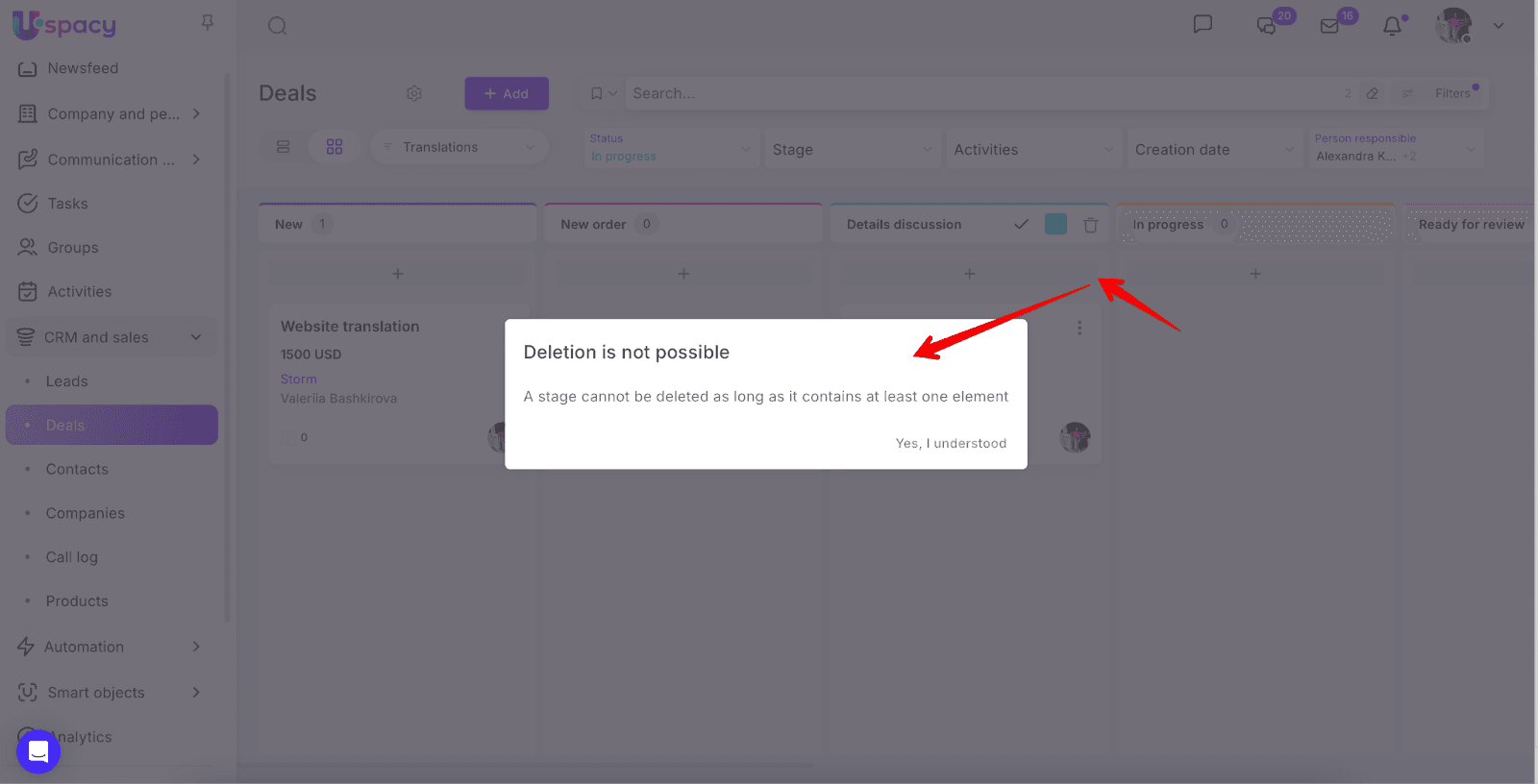
Task: Click avatar on the Details discussion card
Action: [x=1075, y=437]
